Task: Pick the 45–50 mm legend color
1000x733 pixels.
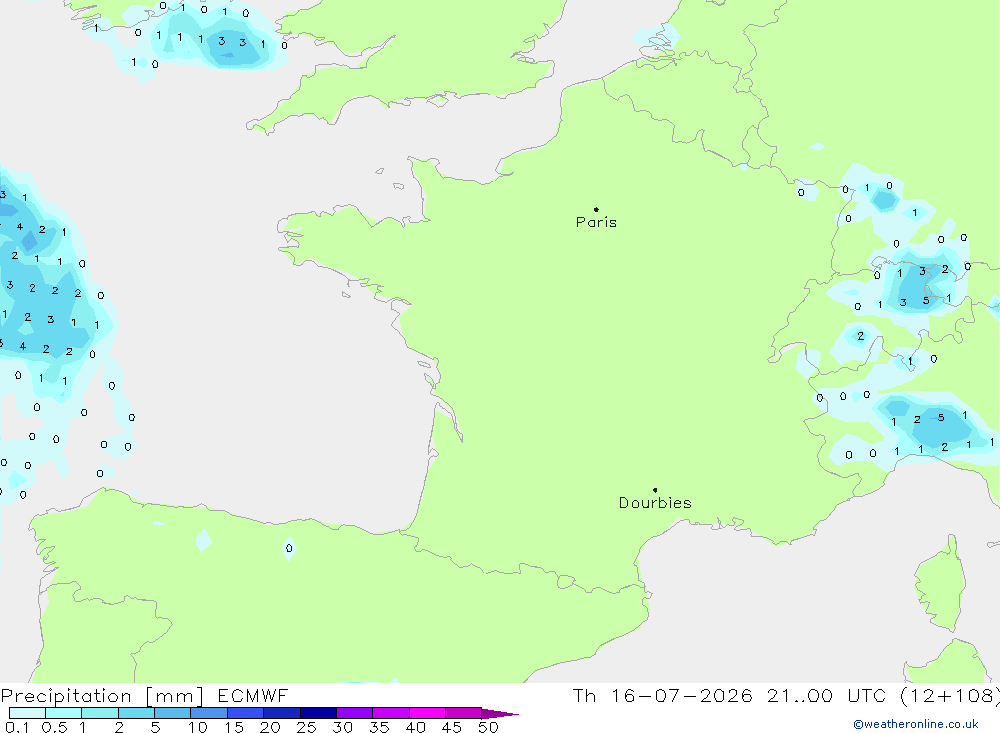Action: tap(464, 713)
